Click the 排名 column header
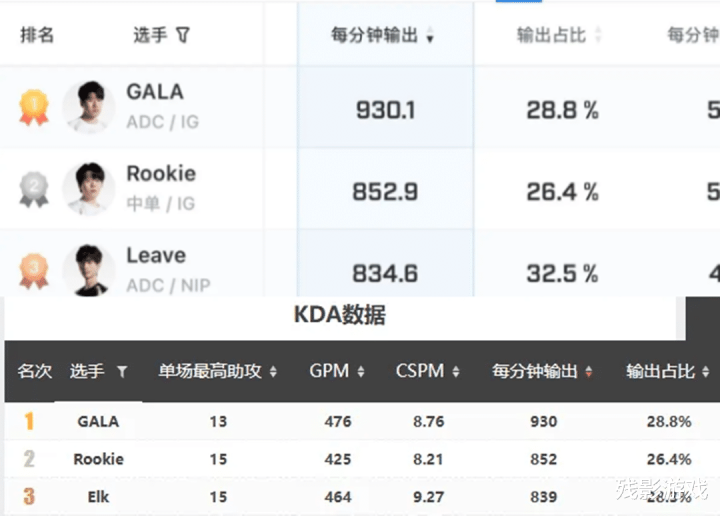This screenshot has height=516, width=720. tap(37, 35)
